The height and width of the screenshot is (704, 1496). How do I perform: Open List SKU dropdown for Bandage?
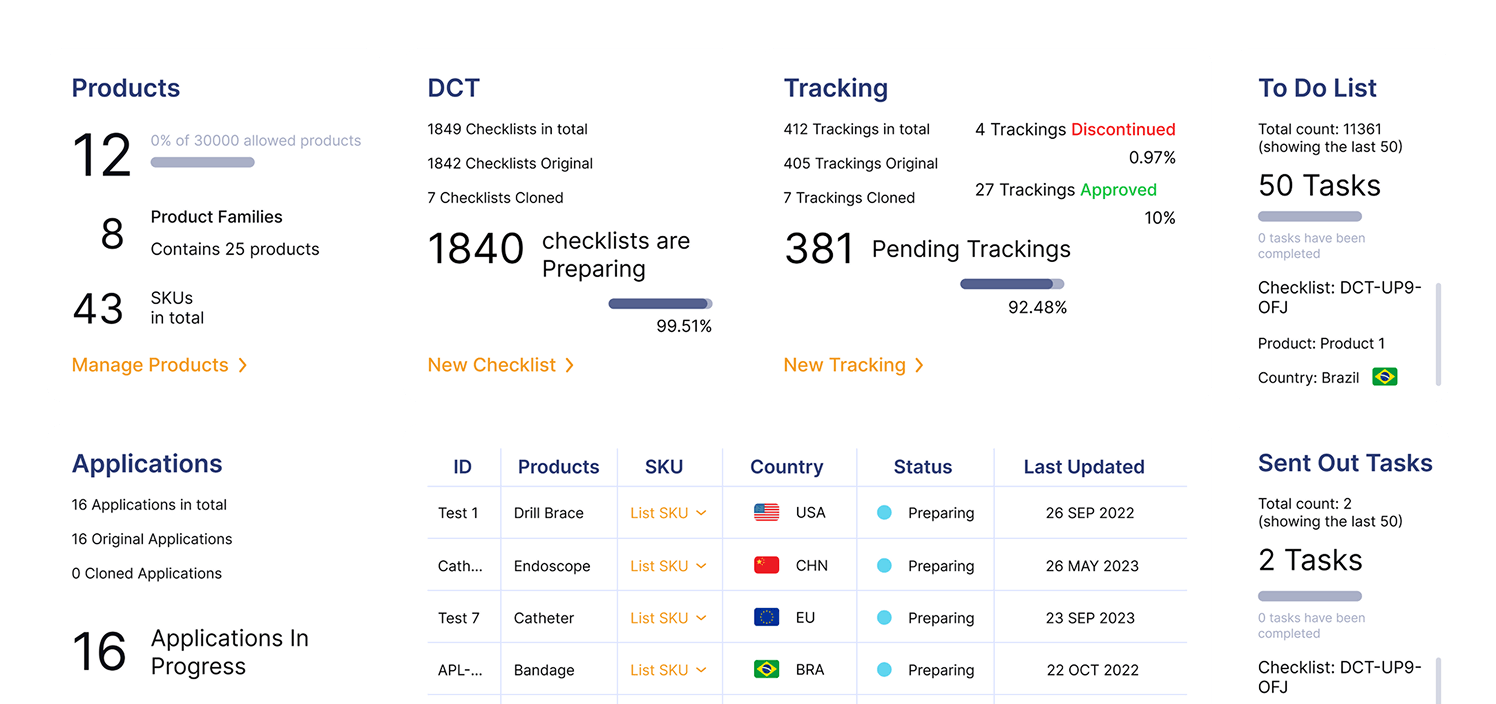[x=668, y=669]
